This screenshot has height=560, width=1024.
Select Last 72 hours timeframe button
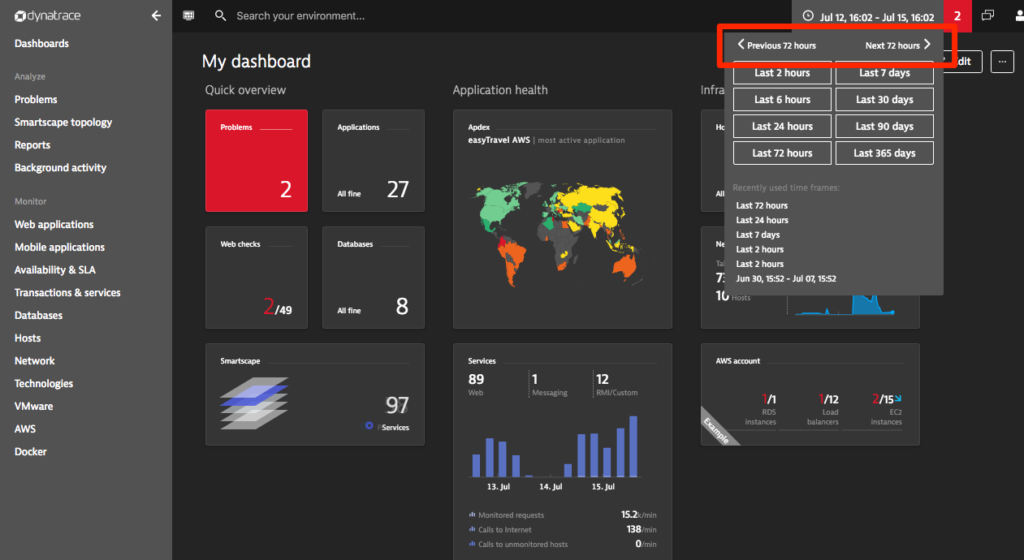pyautogui.click(x=782, y=153)
